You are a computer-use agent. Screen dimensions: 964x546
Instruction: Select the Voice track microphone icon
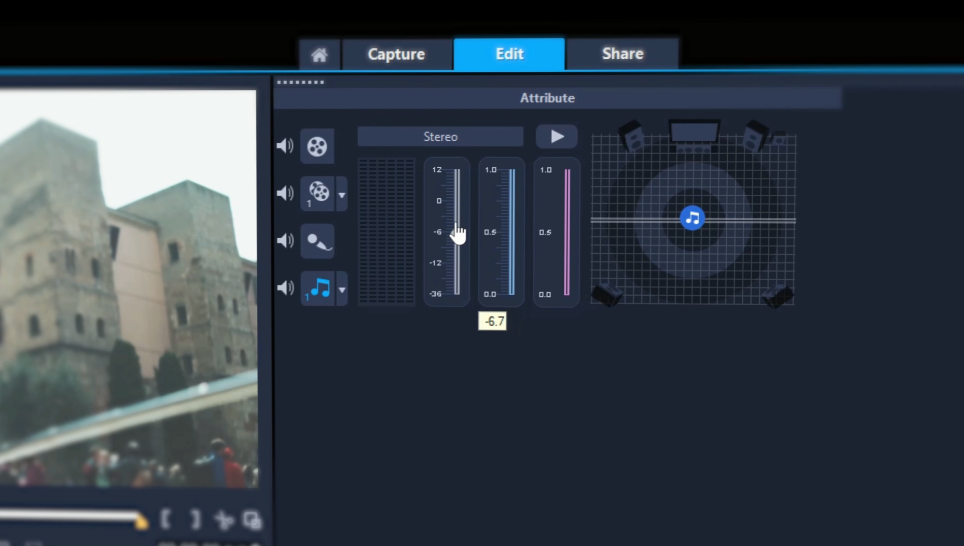pyautogui.click(x=317, y=241)
